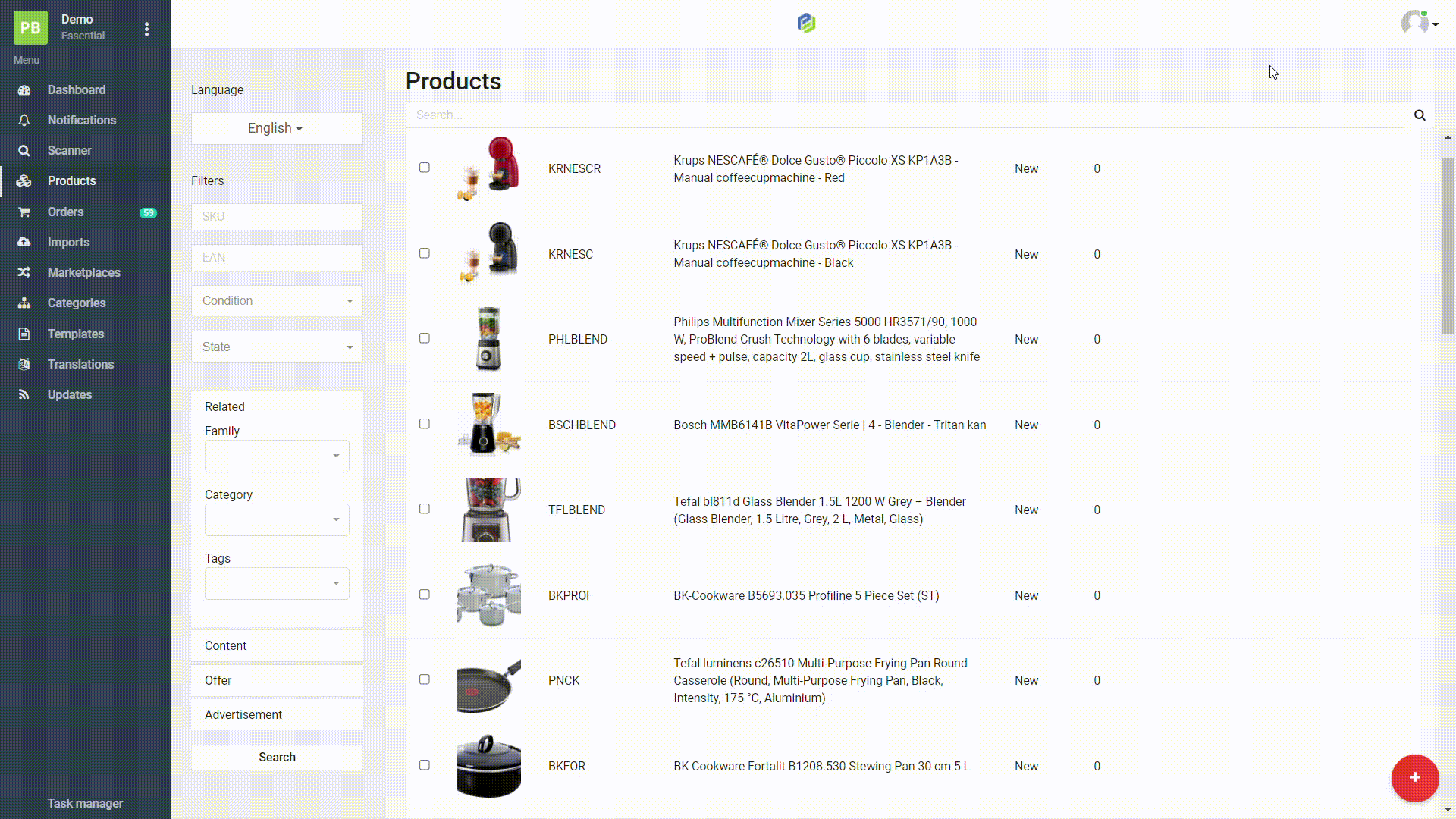Open the Templates menu item

coord(76,334)
